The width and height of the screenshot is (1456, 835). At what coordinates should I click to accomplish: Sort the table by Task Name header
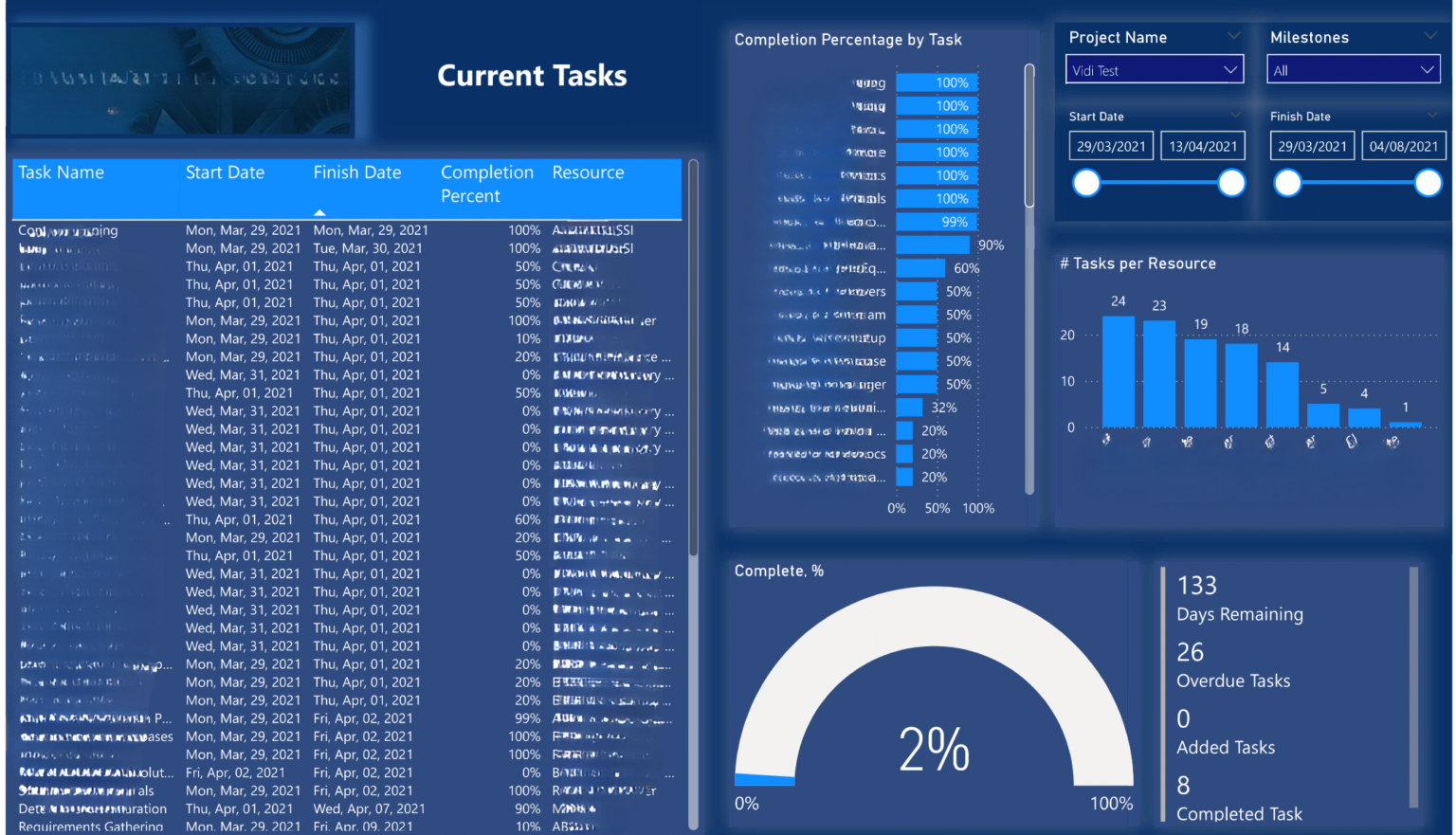(61, 172)
